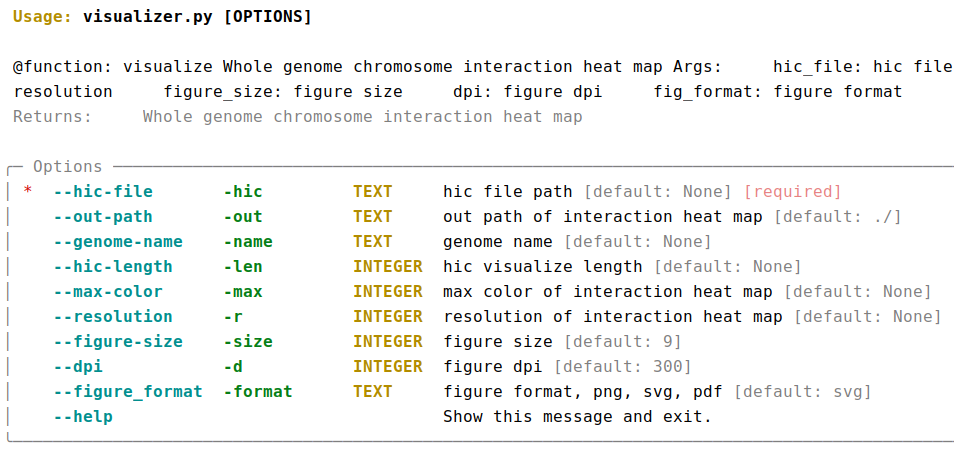Click the --genome-name option text

point(118,241)
